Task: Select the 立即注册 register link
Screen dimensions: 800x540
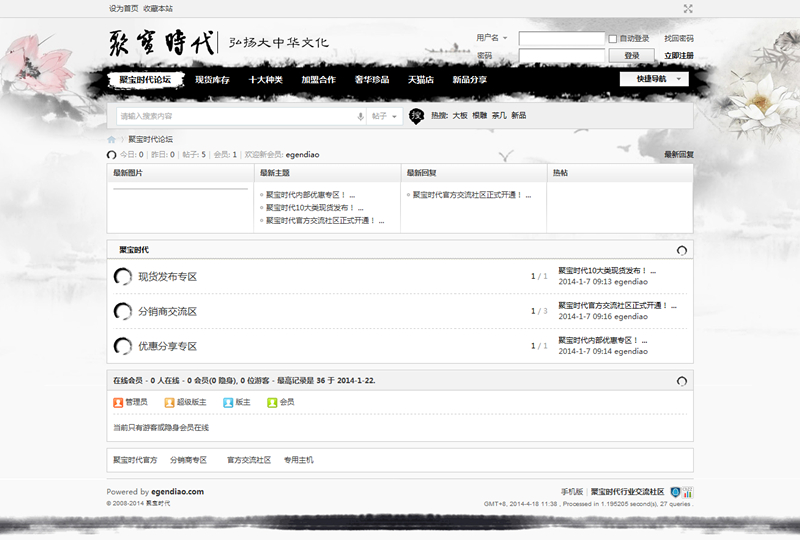Action: click(678, 56)
